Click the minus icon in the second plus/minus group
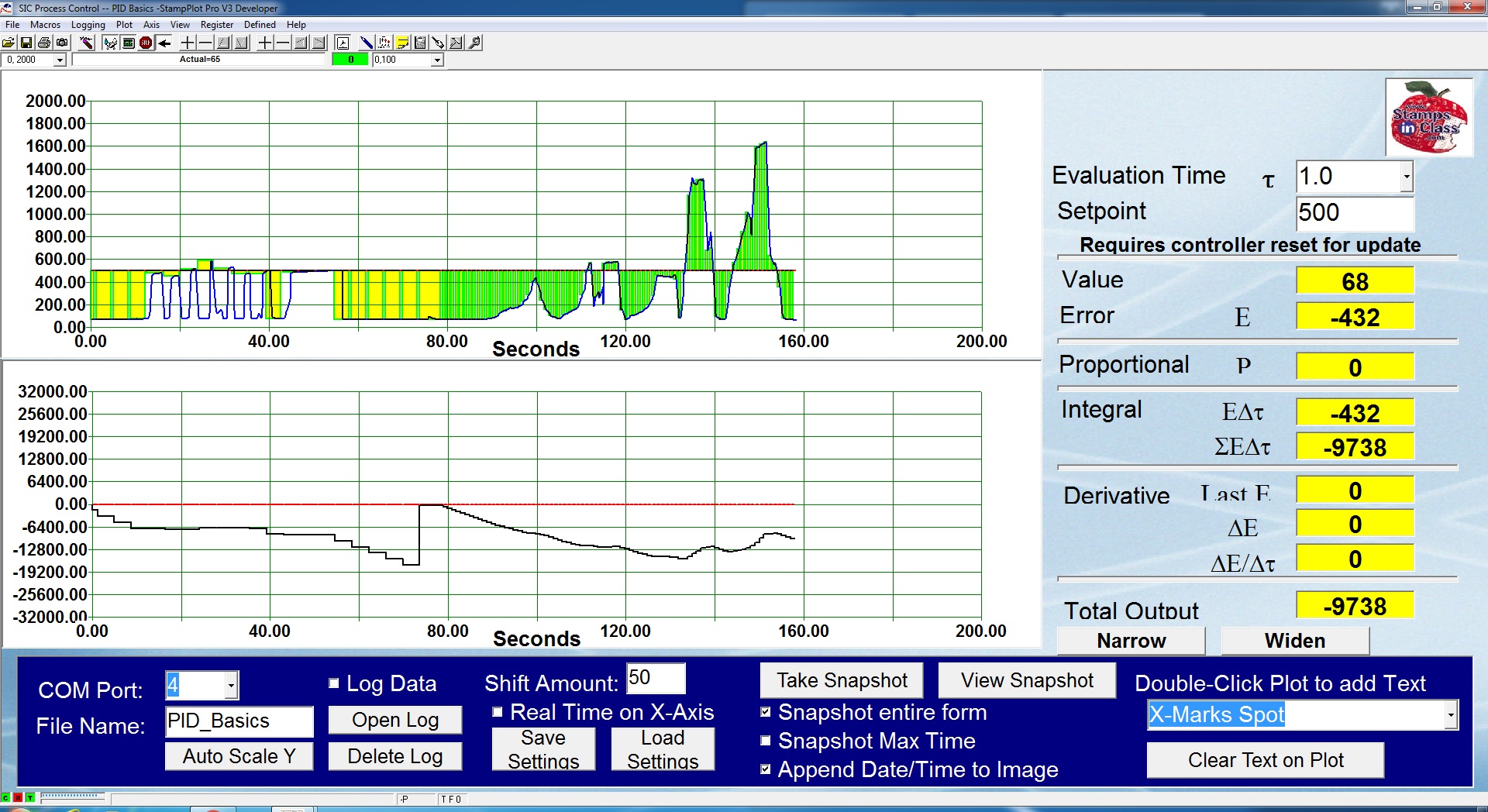 tap(283, 43)
